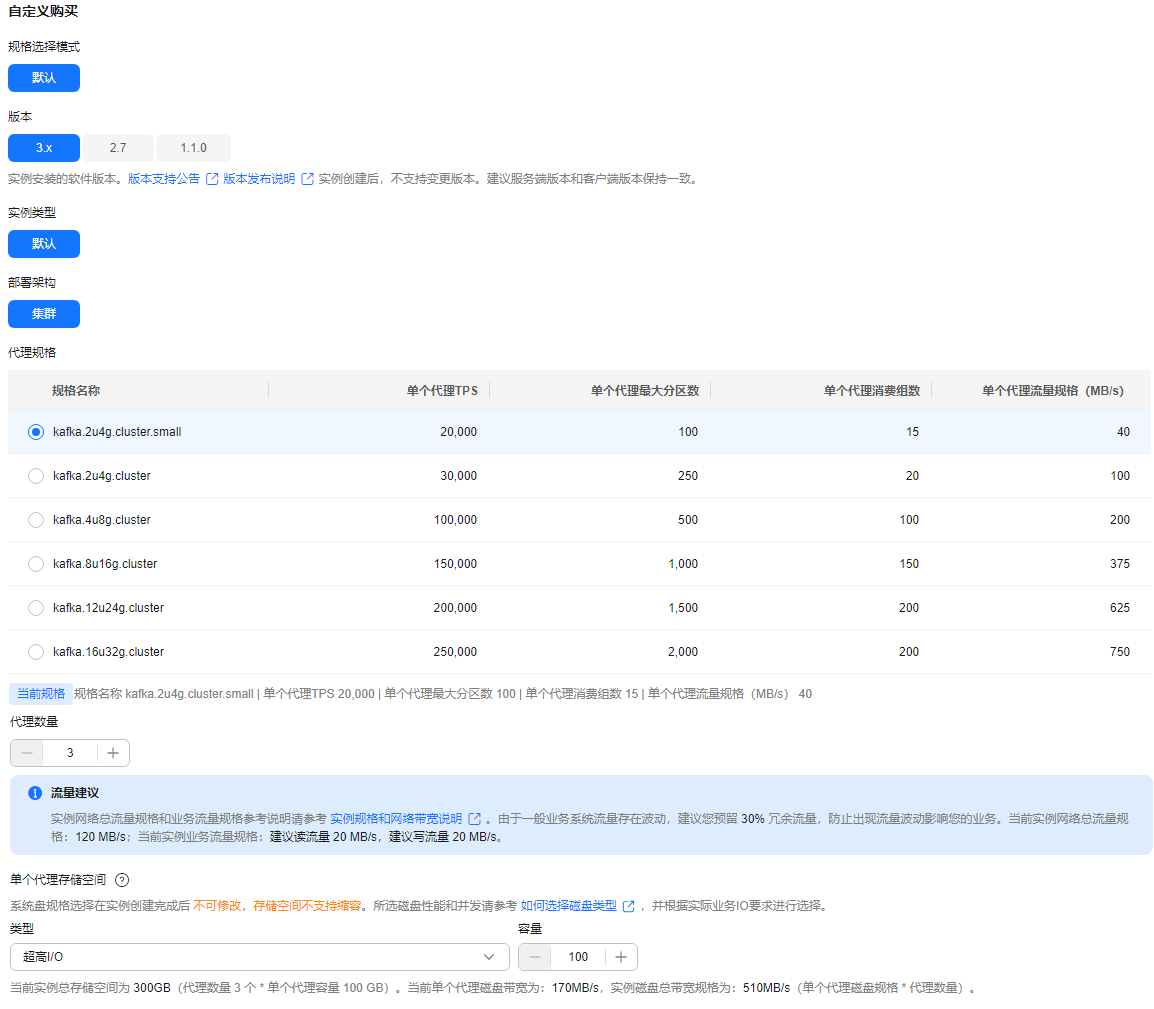1154x1009 pixels.
Task: Click the 规格名称 column header
Action: click(x=76, y=391)
